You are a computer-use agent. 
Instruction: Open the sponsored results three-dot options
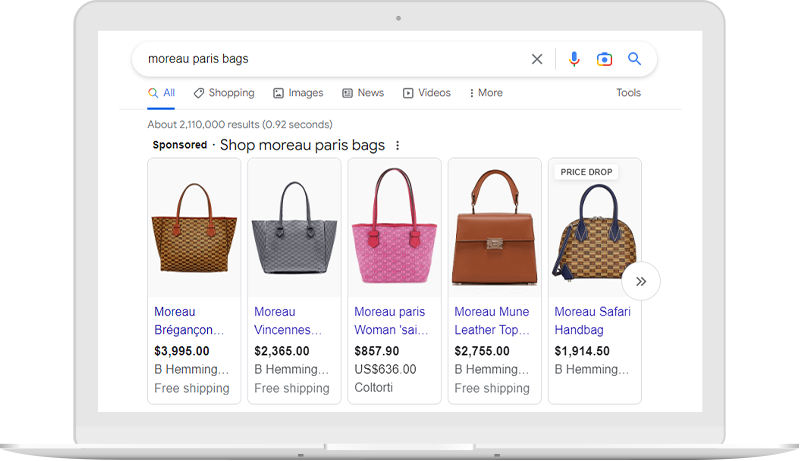(x=397, y=145)
